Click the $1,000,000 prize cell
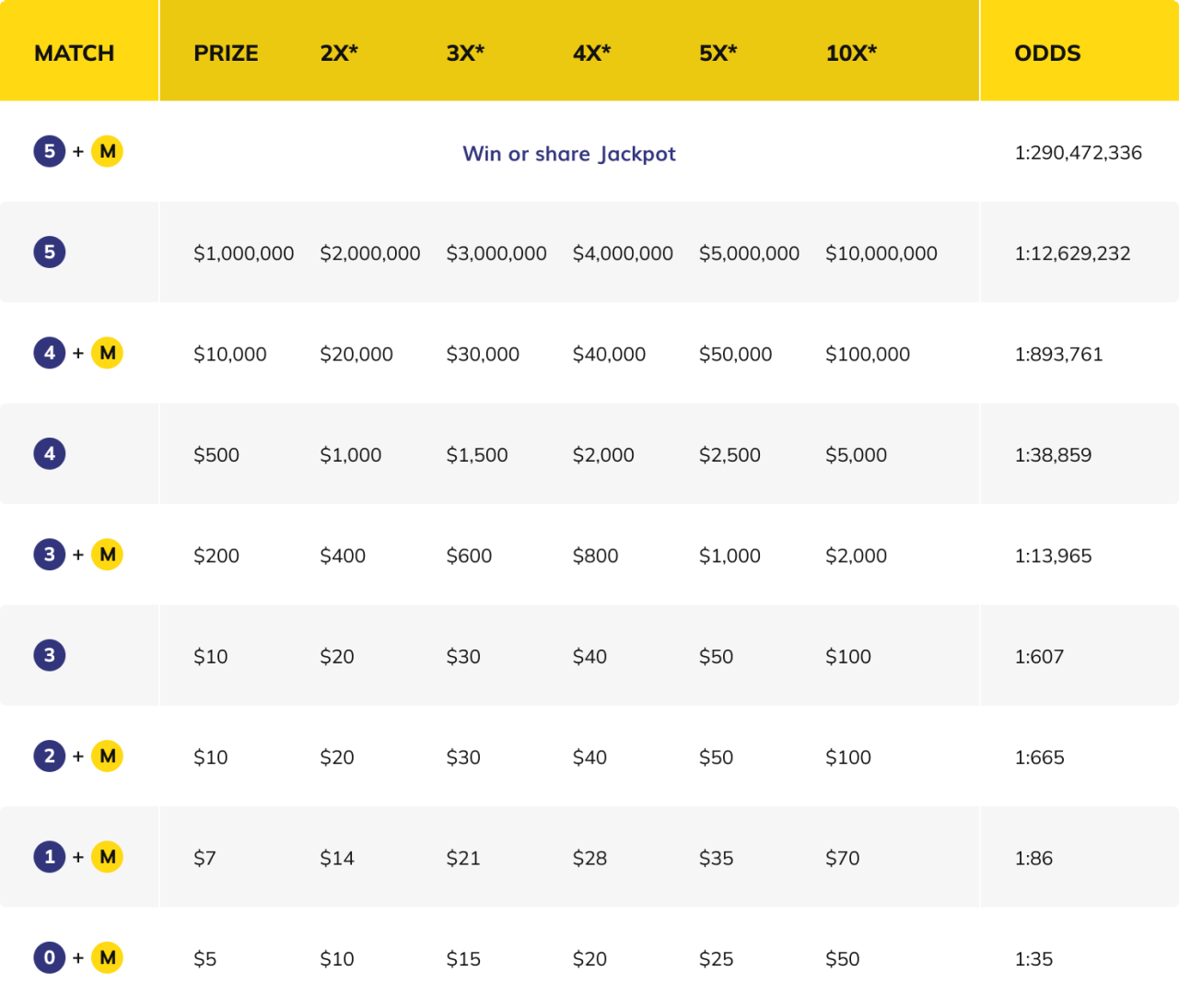This screenshot has width=1179, height=1008. [x=244, y=253]
